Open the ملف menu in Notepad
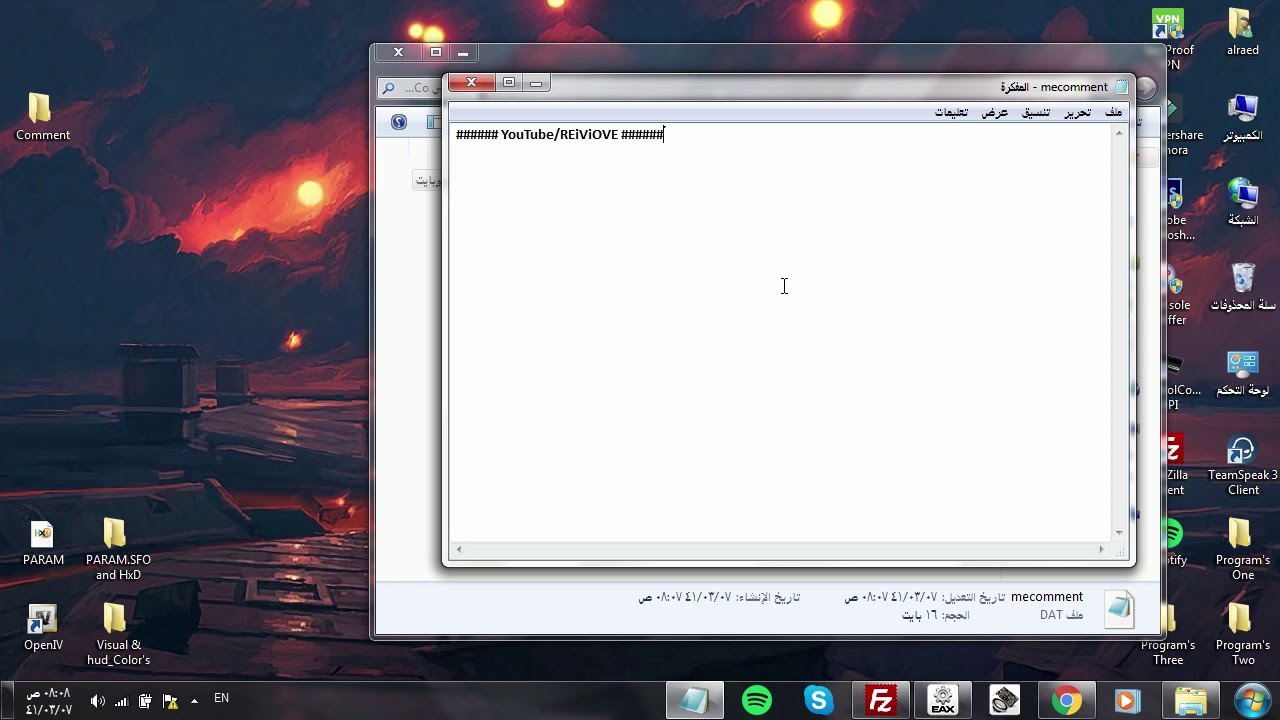 [1113, 112]
